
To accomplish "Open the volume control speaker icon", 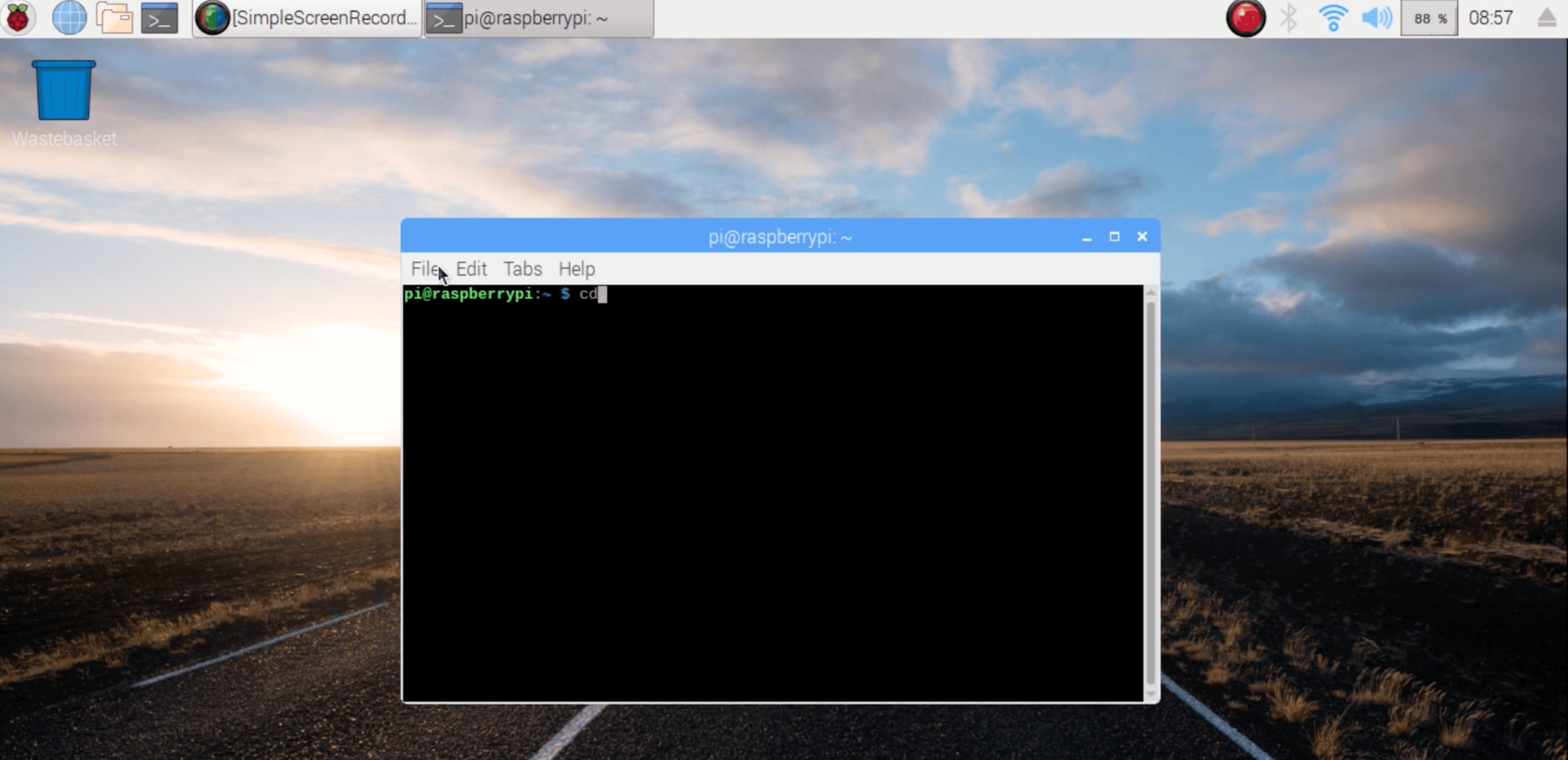I will (1377, 17).
